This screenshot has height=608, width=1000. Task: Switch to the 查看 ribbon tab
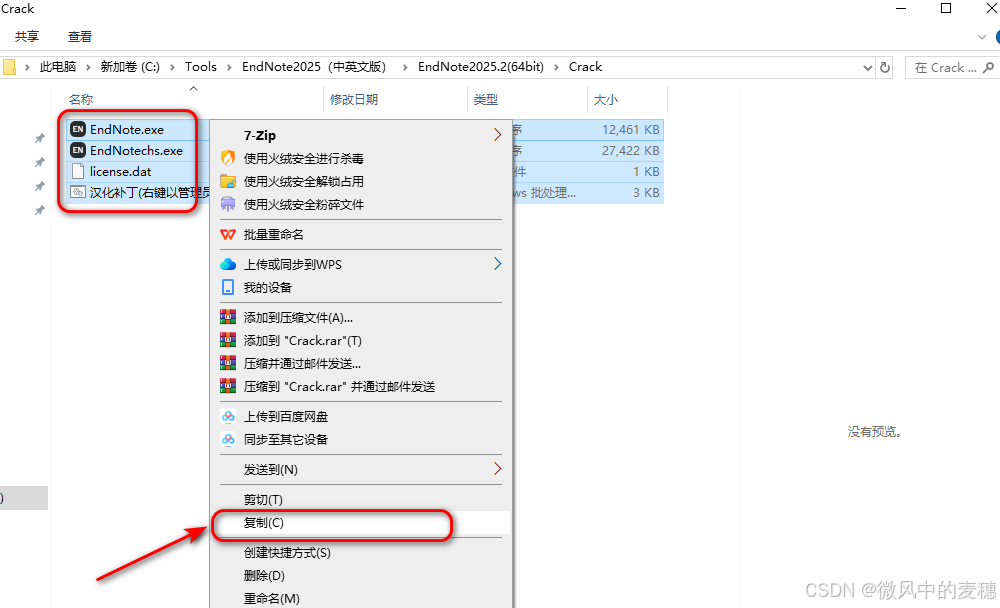(x=79, y=36)
